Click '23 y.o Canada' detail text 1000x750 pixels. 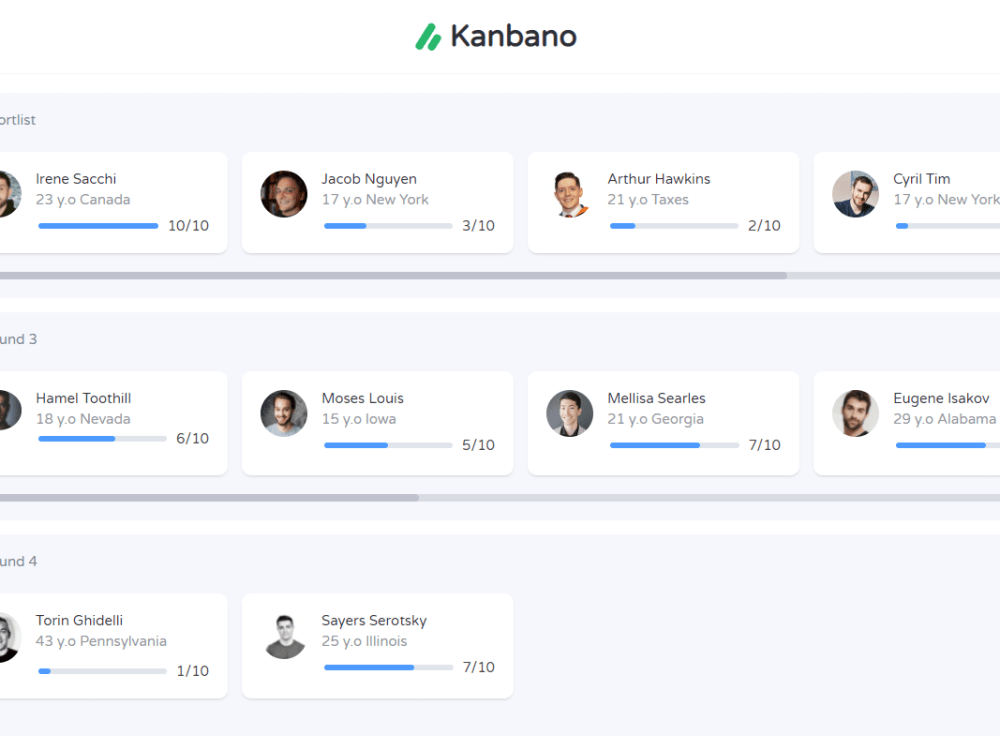click(83, 200)
